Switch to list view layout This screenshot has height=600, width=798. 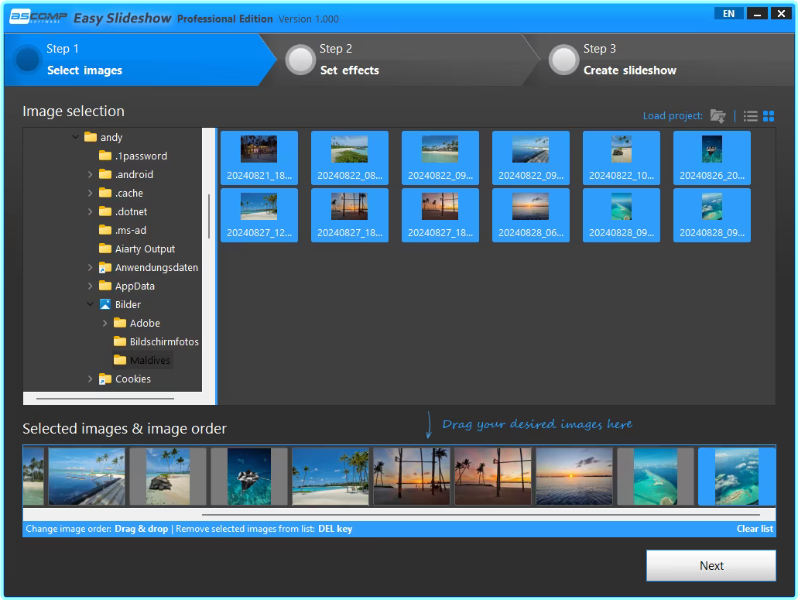coord(750,117)
